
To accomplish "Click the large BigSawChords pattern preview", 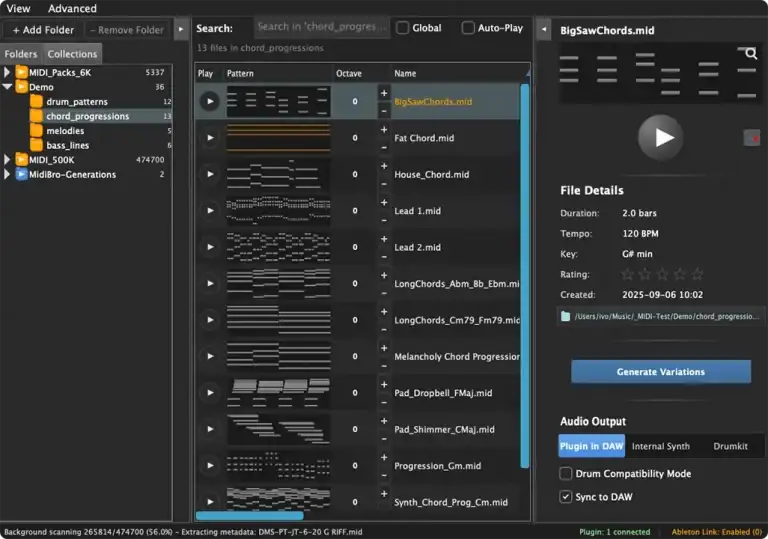I will [x=661, y=74].
